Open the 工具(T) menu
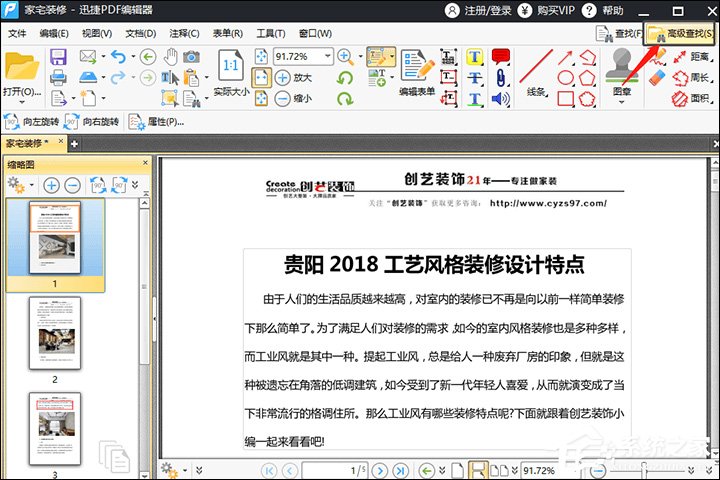The image size is (720, 480). (271, 34)
